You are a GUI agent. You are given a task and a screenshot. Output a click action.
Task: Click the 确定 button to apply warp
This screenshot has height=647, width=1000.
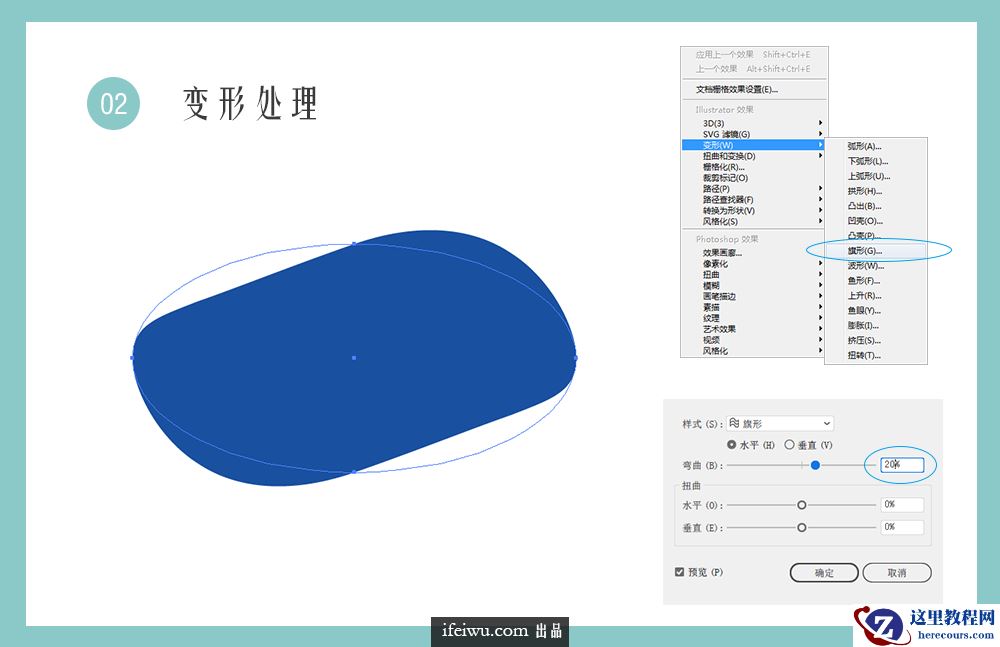823,571
